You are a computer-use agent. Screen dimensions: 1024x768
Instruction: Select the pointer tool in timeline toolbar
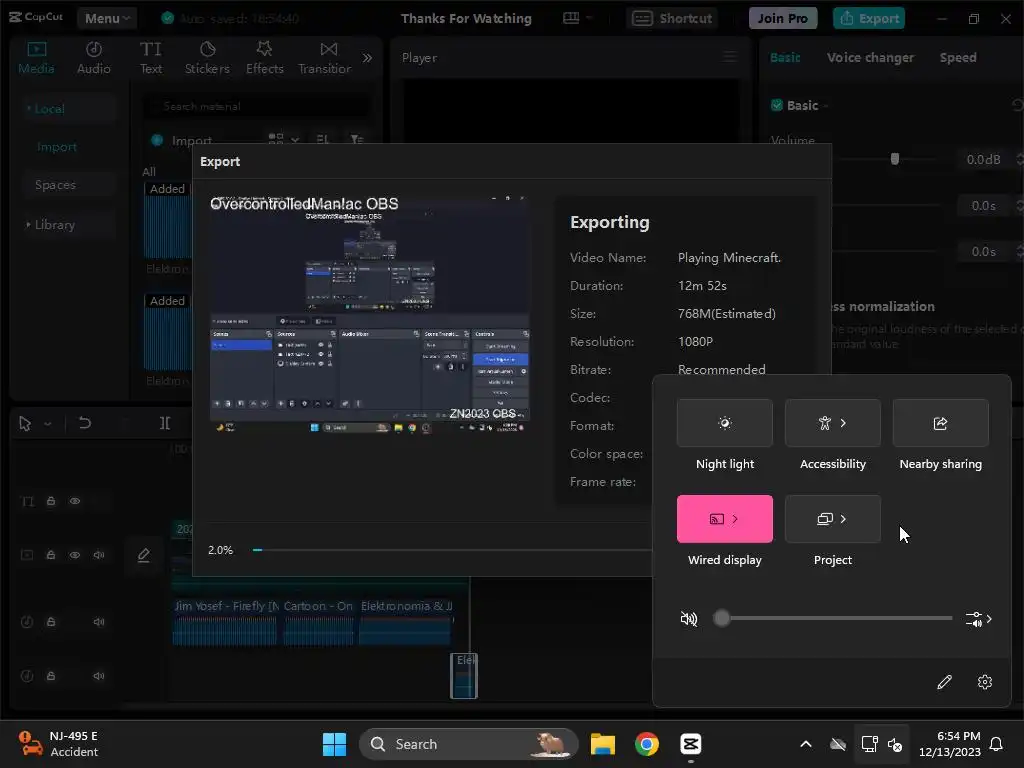(25, 424)
